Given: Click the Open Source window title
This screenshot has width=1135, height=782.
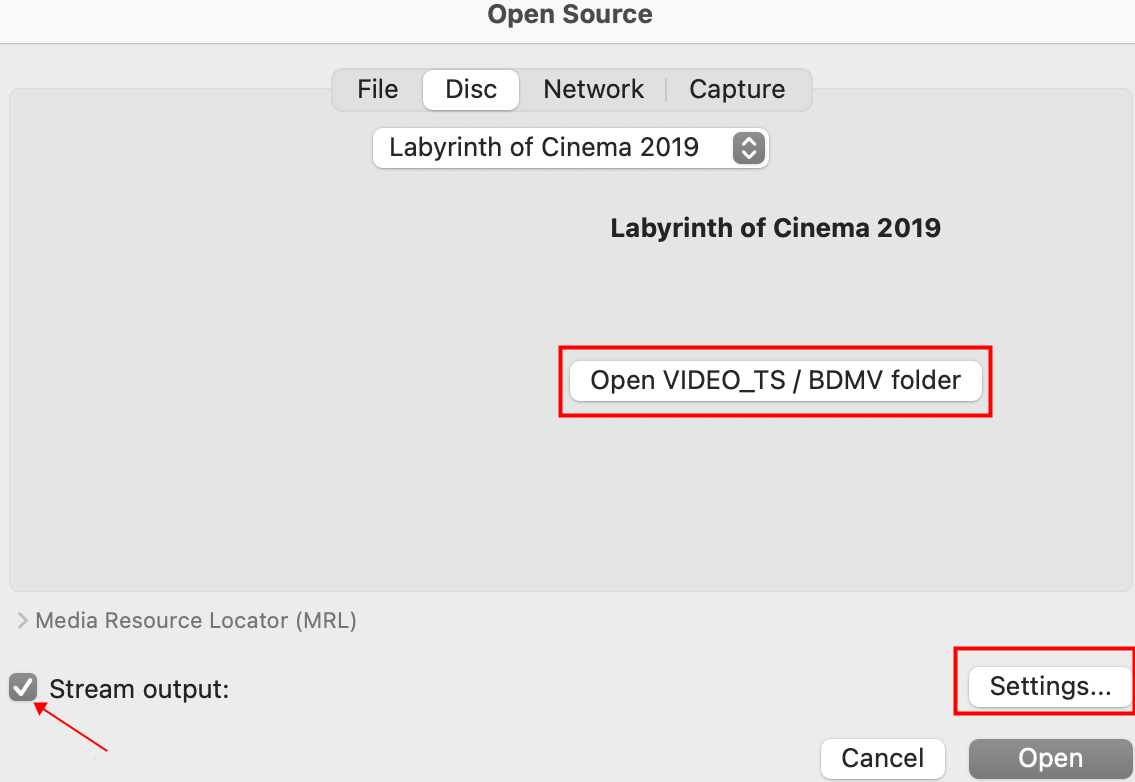Looking at the screenshot, I should (570, 15).
